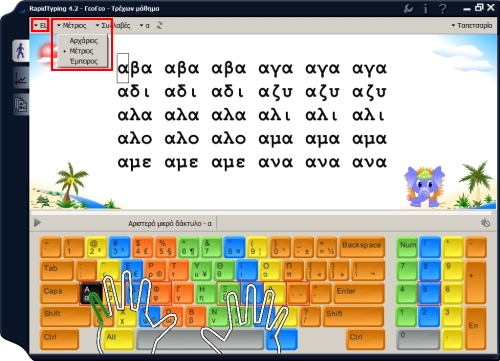
Task: Click the orange '0 )' key
Action: [x=280, y=247]
